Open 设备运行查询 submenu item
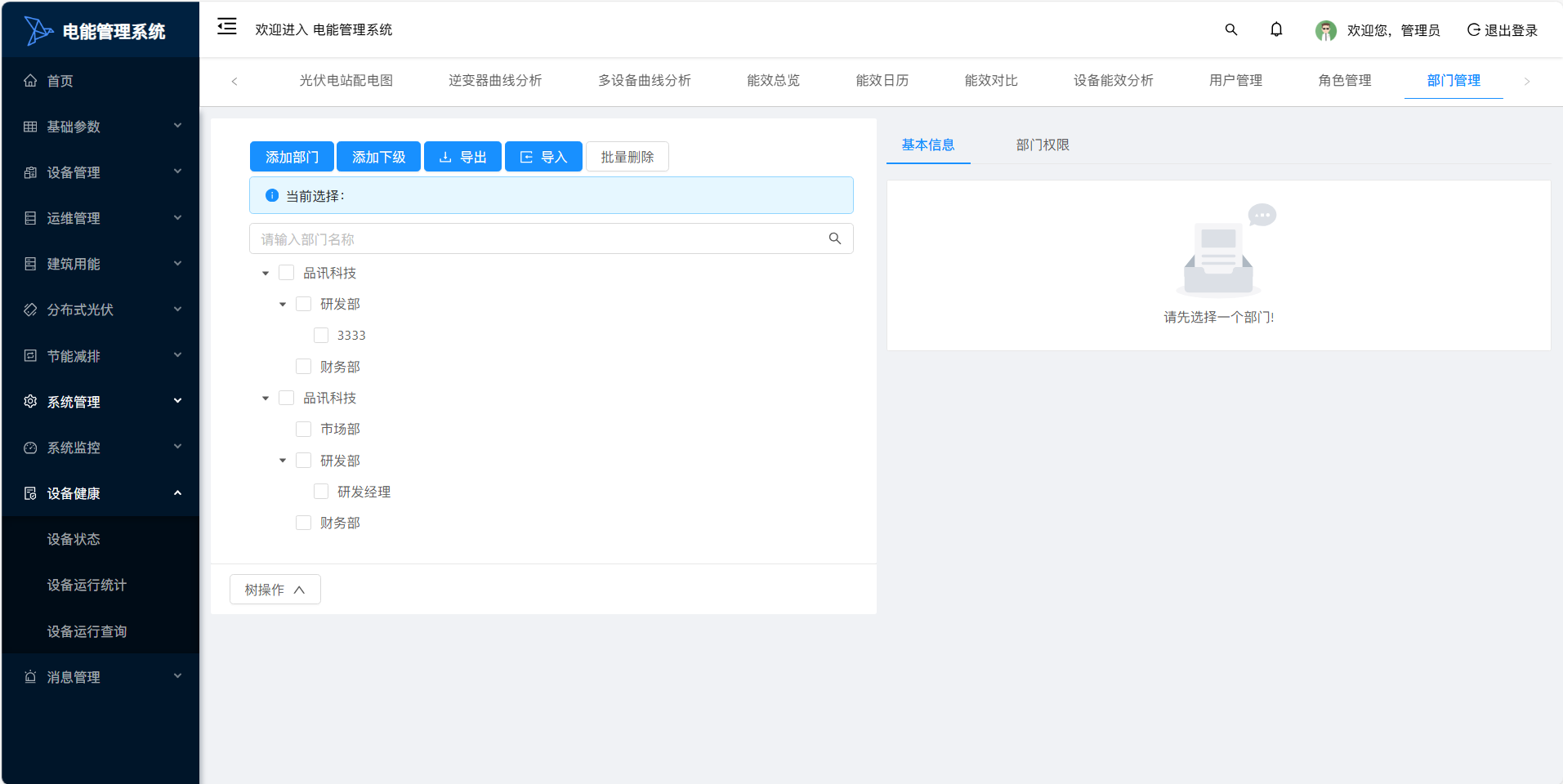Image resolution: width=1563 pixels, height=784 pixels. click(87, 631)
